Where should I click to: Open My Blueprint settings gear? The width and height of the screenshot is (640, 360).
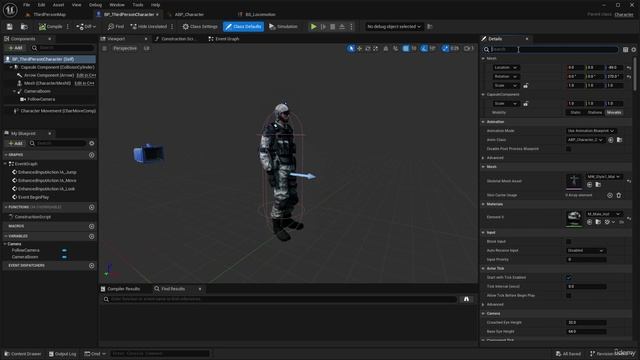[91, 143]
